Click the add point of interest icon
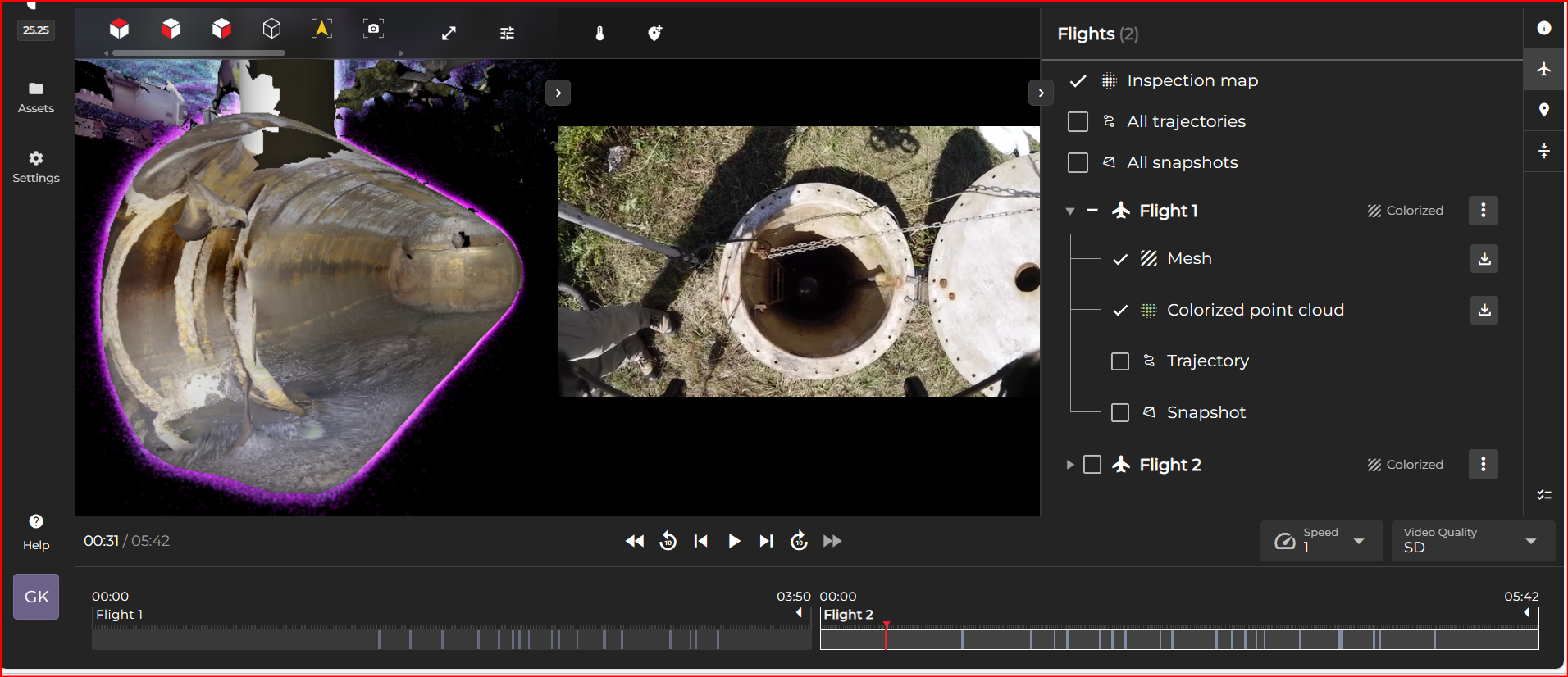The image size is (1568, 677). (654, 34)
